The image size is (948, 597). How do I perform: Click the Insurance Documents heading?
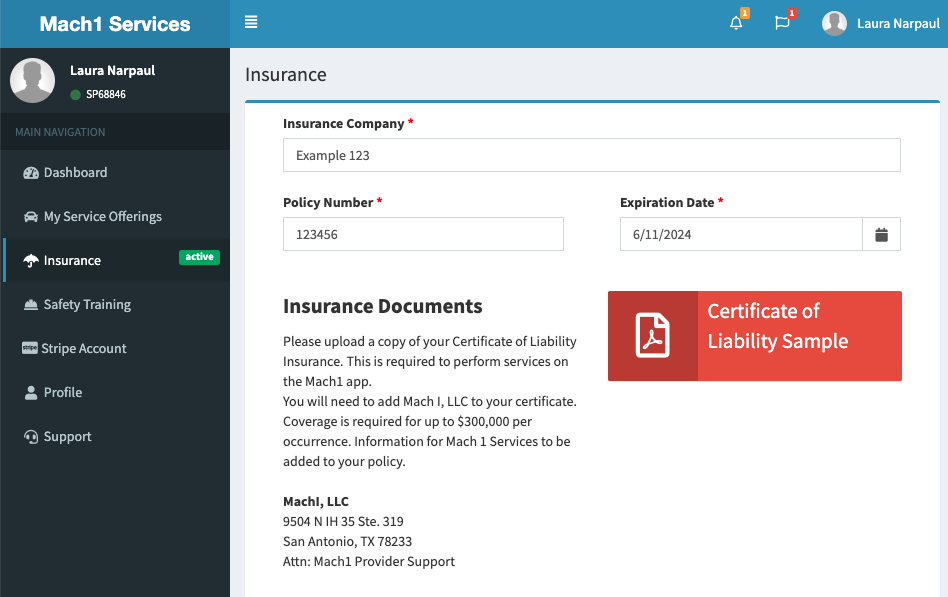click(x=383, y=306)
